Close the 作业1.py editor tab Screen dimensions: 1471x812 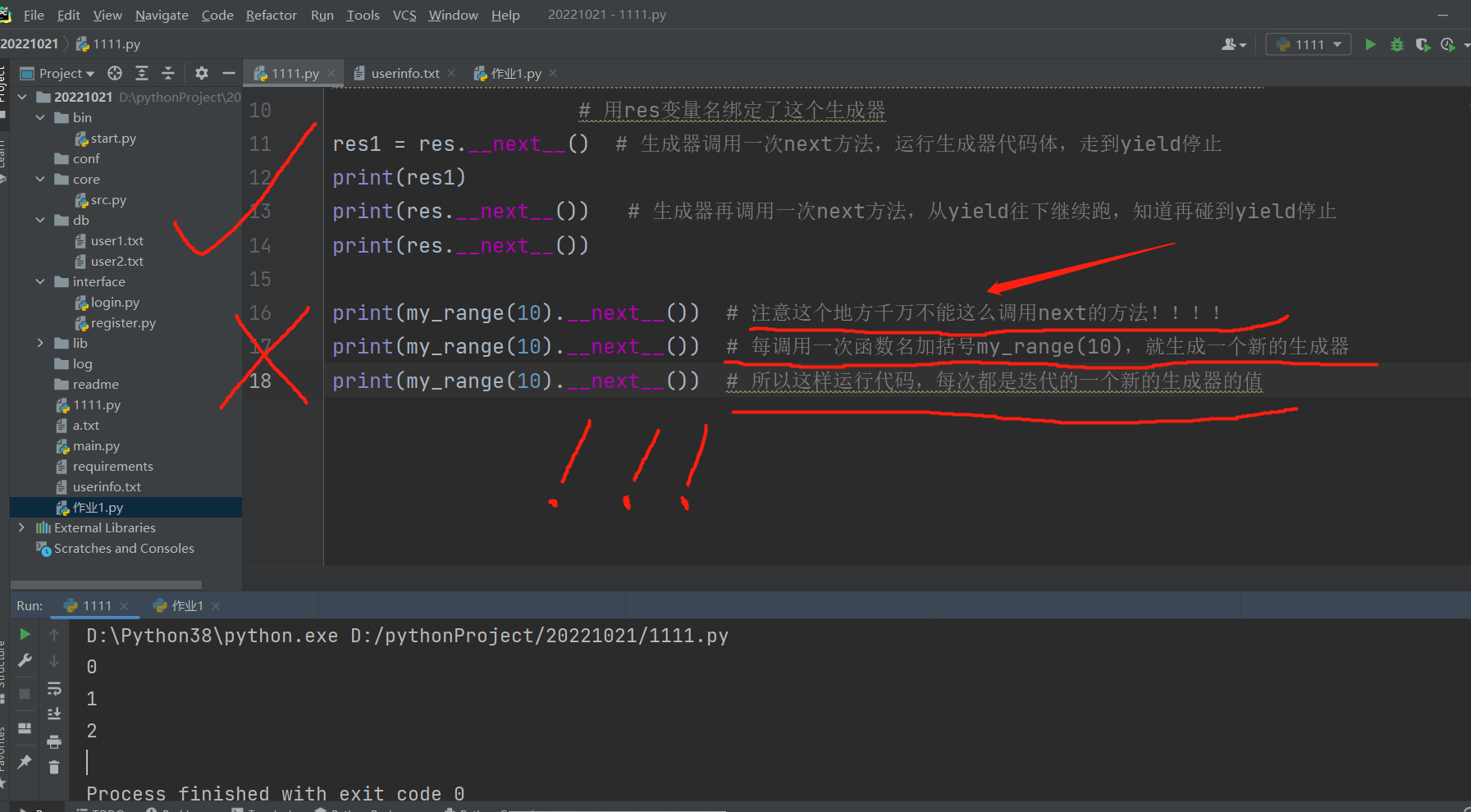pos(553,73)
